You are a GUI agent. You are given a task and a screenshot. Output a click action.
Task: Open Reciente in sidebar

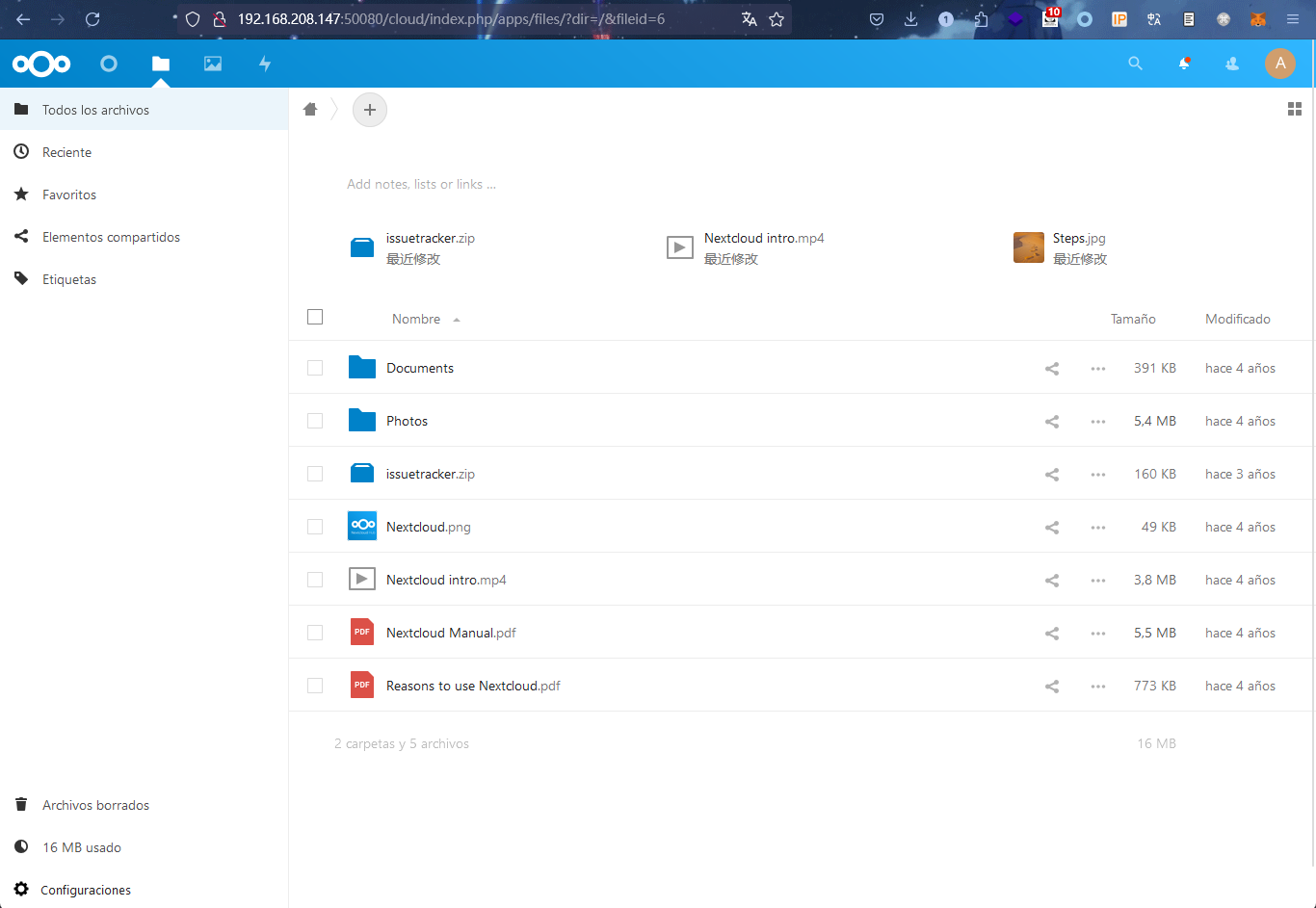pos(145,152)
